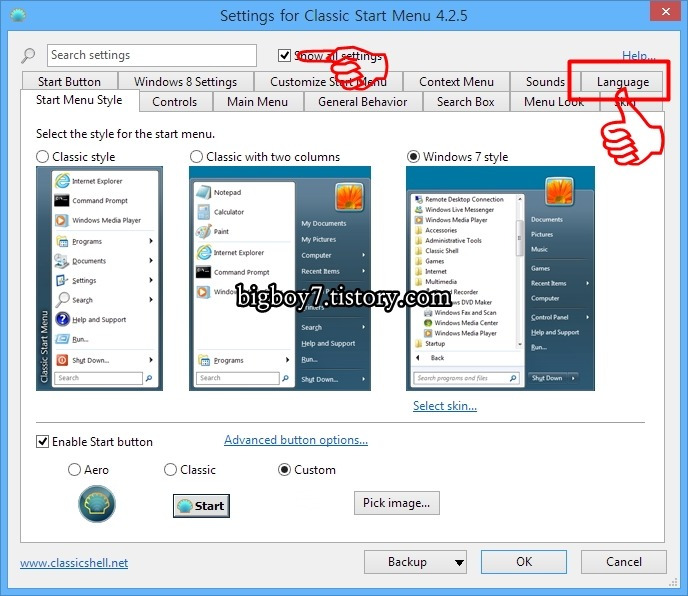Visit the www.classicshell.net link
This screenshot has height=596, width=688.
74,563
